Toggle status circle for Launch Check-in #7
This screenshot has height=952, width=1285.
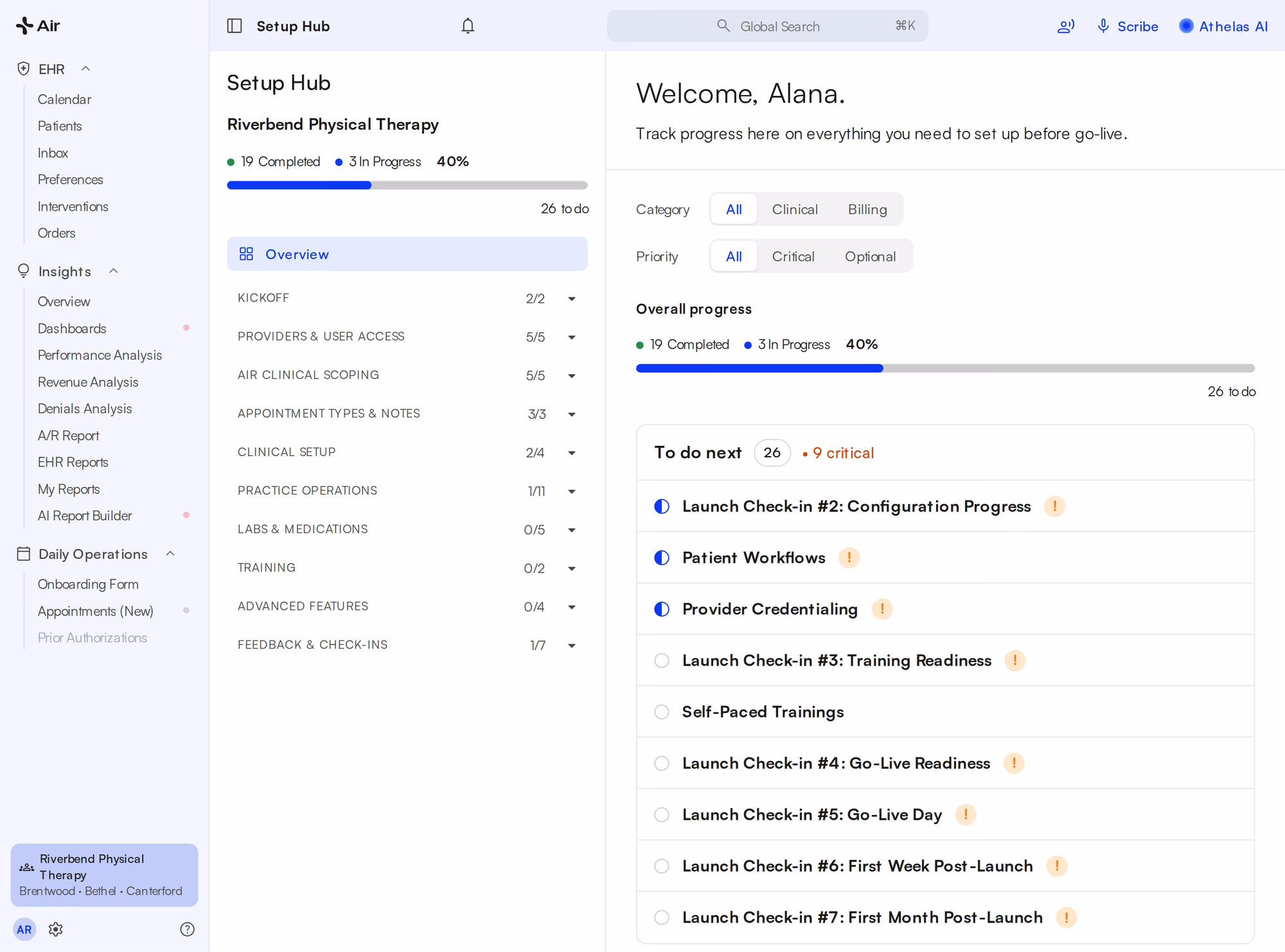tap(662, 917)
